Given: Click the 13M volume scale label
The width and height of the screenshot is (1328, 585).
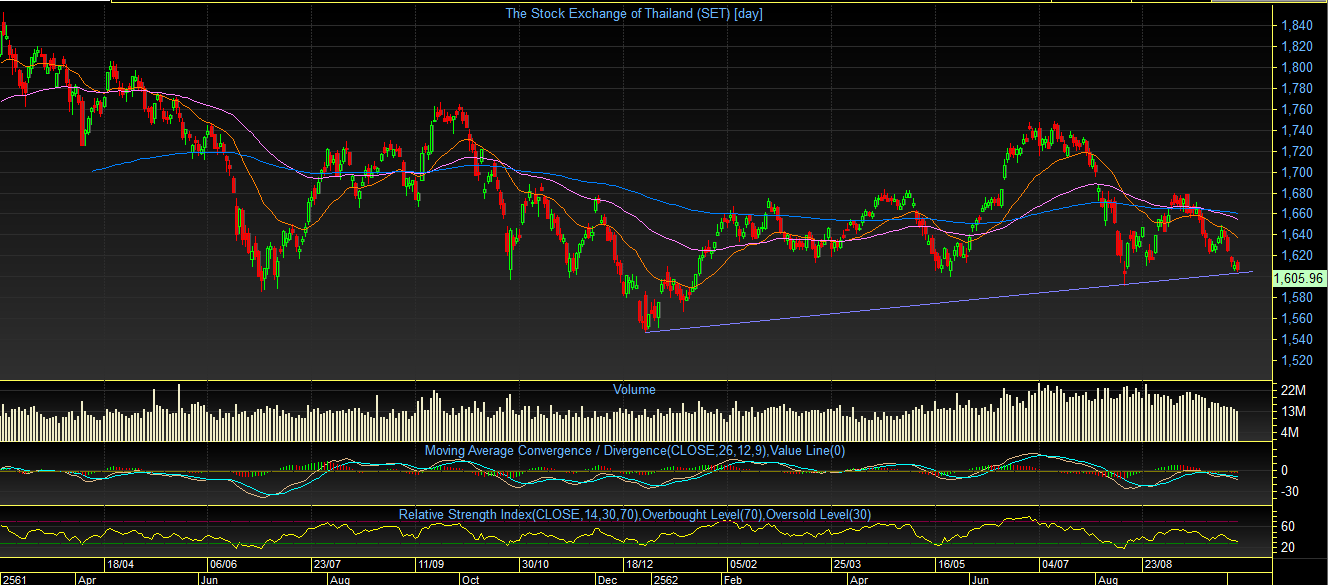Looking at the screenshot, I should [1293, 411].
